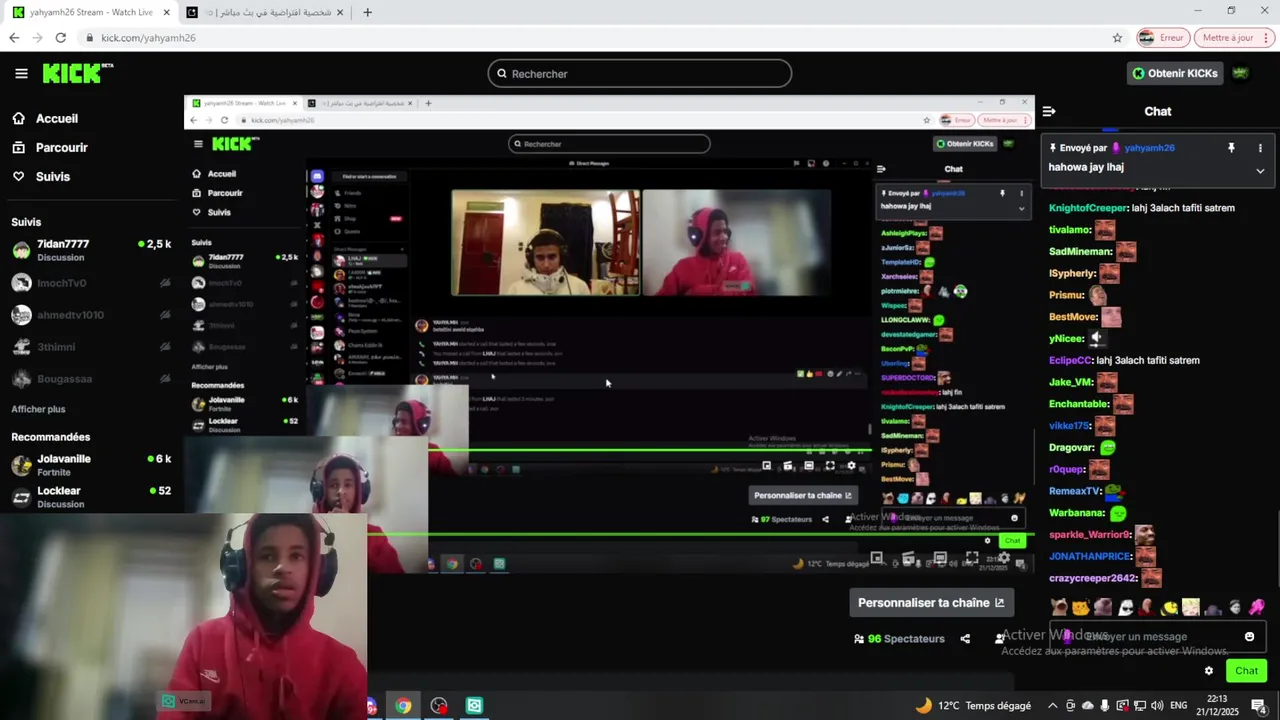Viewport: 1280px width, 720px height.
Task: Click the Obtenir KICKs button
Action: click(1175, 73)
